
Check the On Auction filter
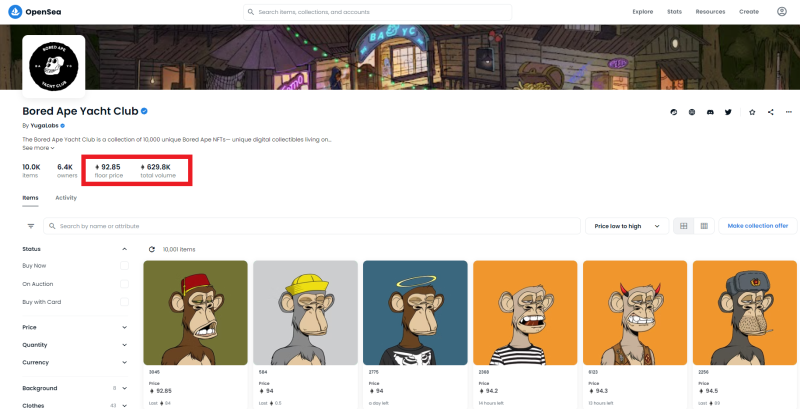coord(124,284)
